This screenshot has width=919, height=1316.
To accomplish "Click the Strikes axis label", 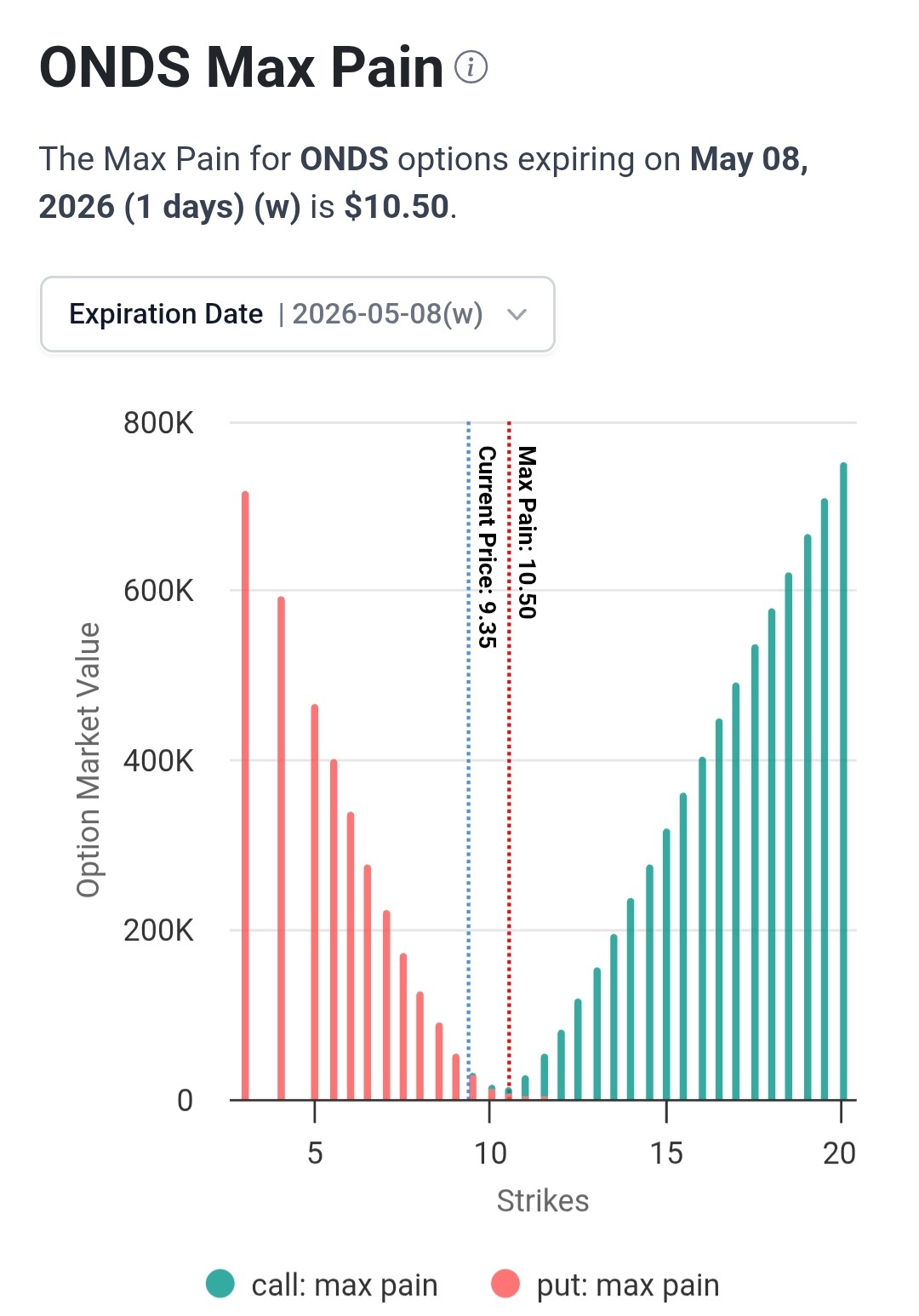I will tap(543, 1201).
